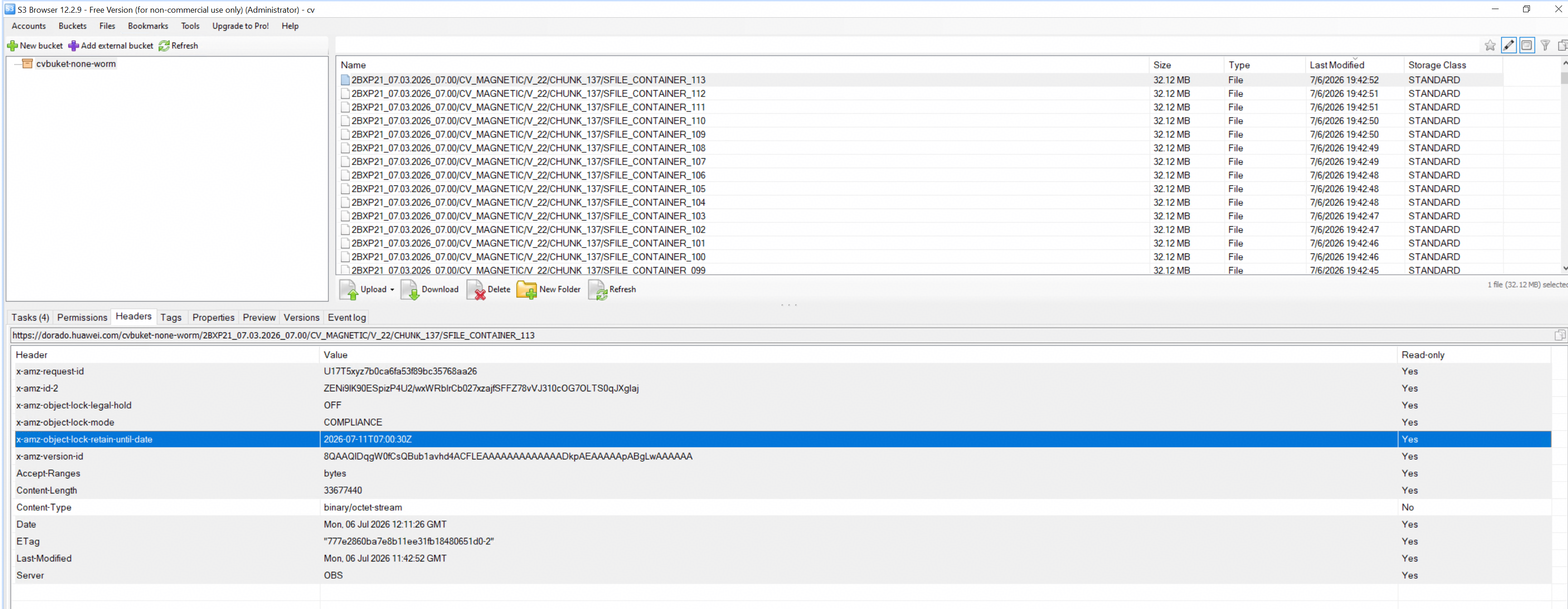Click the file list scrollbar down arrow
This screenshot has height=609, width=1568.
(x=1564, y=268)
